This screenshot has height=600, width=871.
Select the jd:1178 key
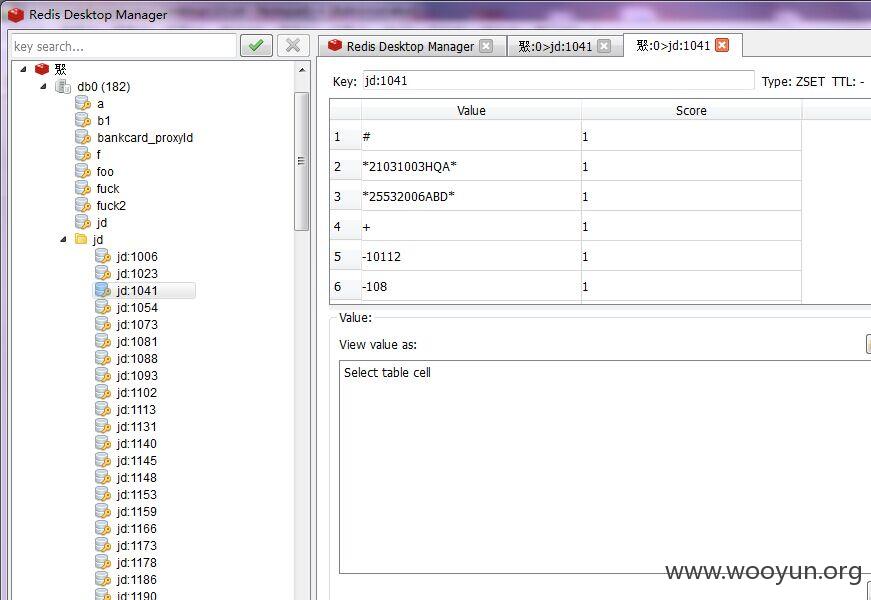pyautogui.click(x=137, y=562)
